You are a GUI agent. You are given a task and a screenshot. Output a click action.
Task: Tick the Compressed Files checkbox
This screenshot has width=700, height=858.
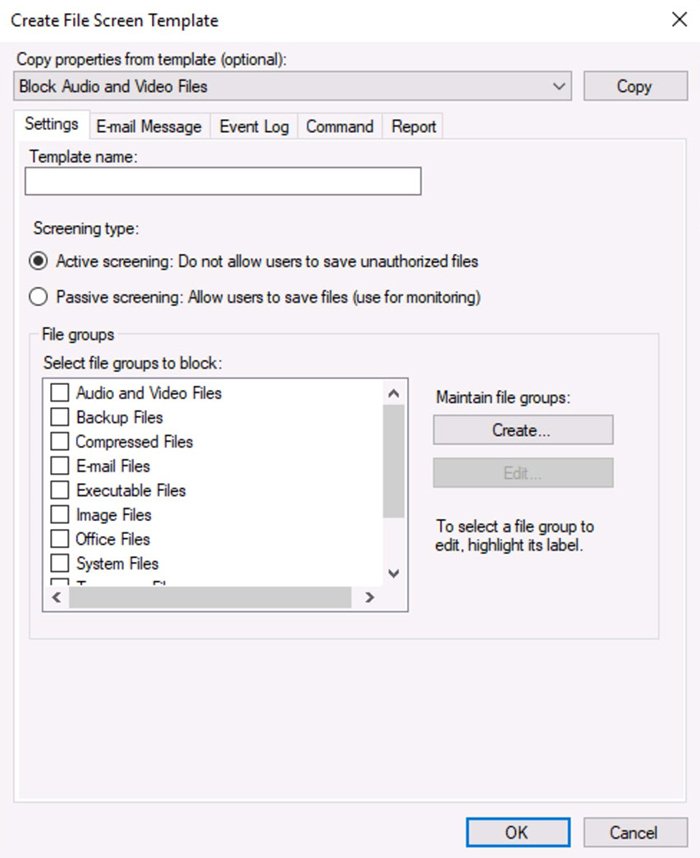(x=60, y=442)
